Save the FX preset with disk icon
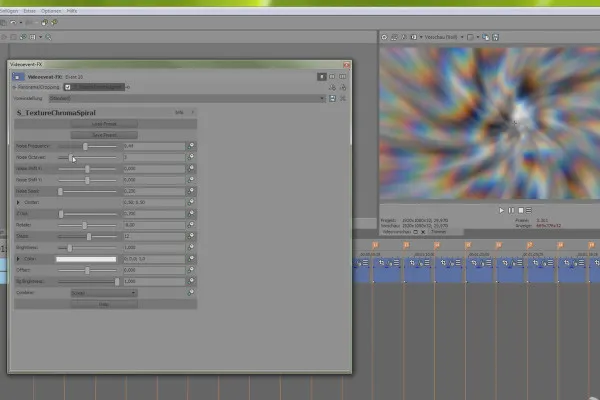 pos(333,98)
